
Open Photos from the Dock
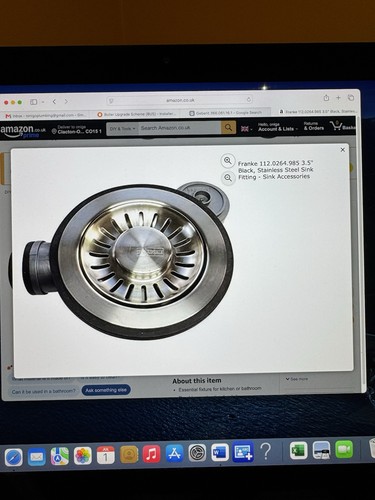coord(83,456)
